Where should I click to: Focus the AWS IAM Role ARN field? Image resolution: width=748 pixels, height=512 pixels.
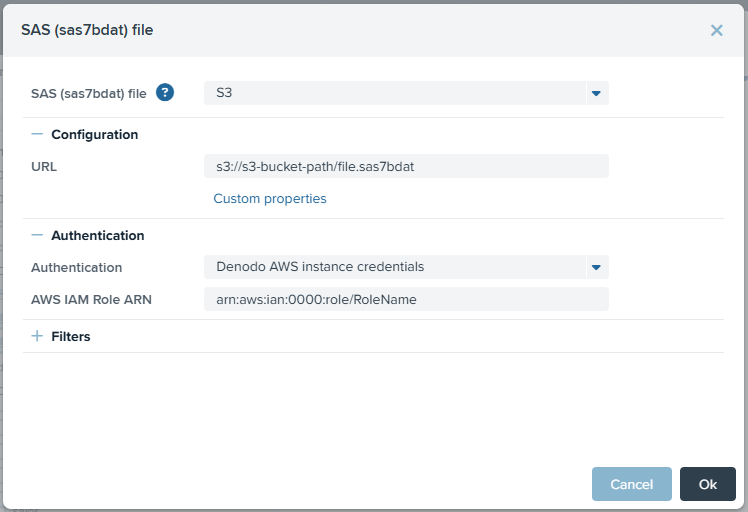pyautogui.click(x=406, y=299)
